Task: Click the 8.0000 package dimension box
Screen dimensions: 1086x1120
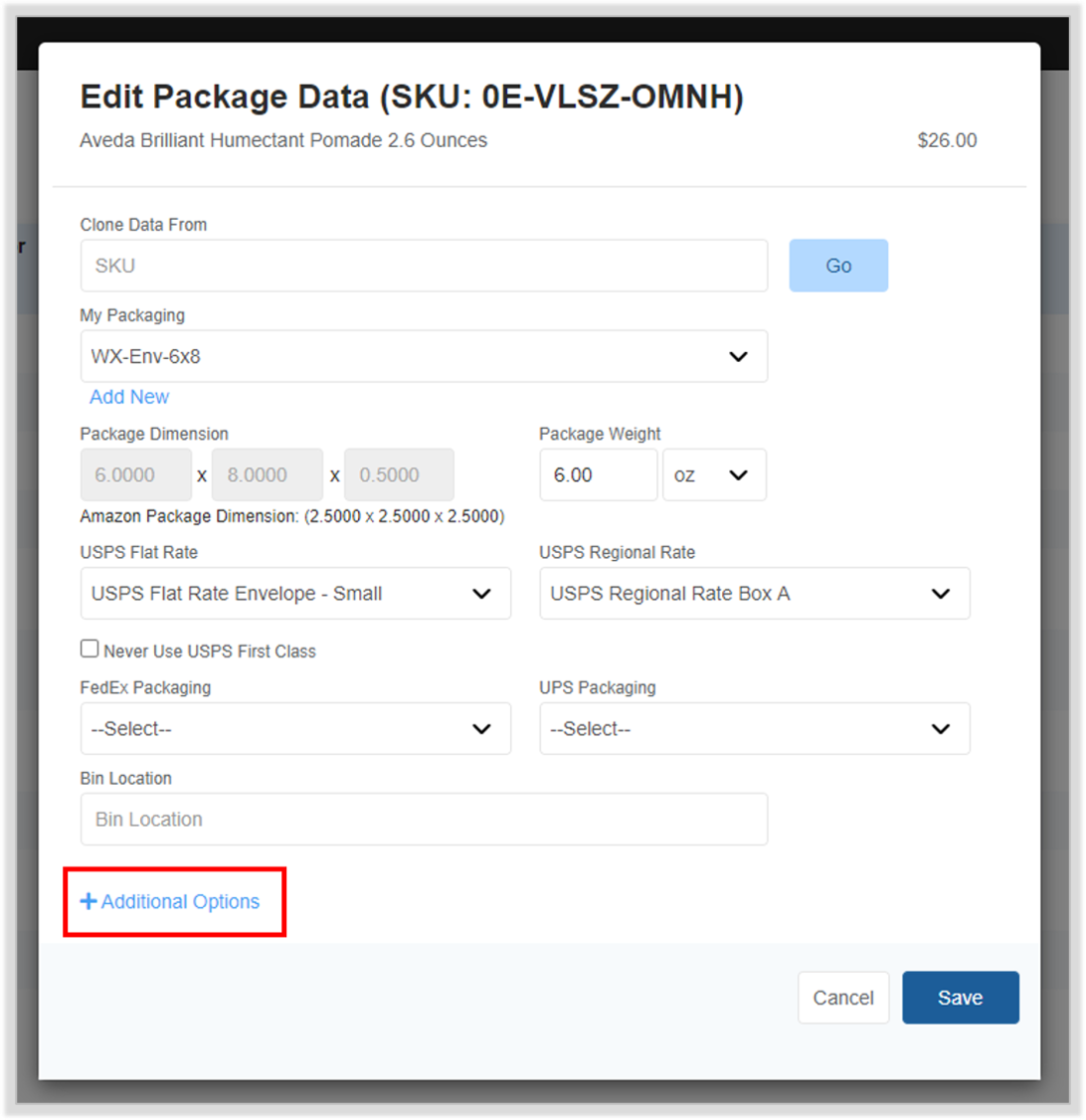Action: click(x=268, y=475)
